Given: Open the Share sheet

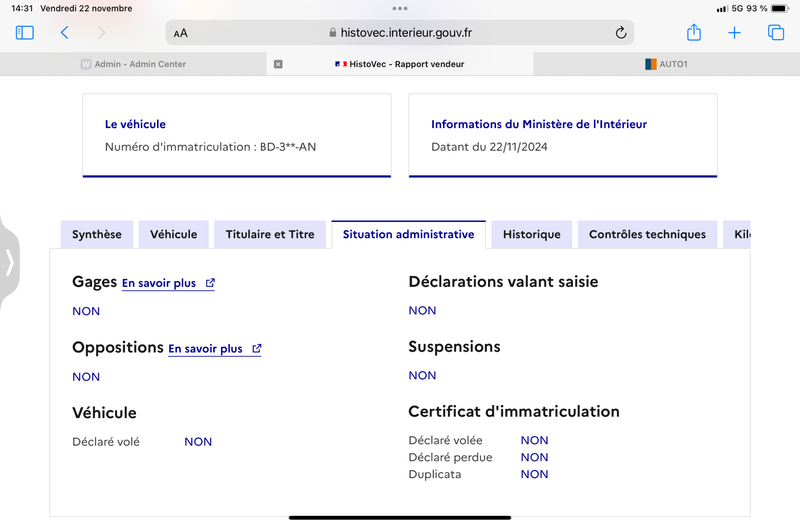Looking at the screenshot, I should (693, 32).
